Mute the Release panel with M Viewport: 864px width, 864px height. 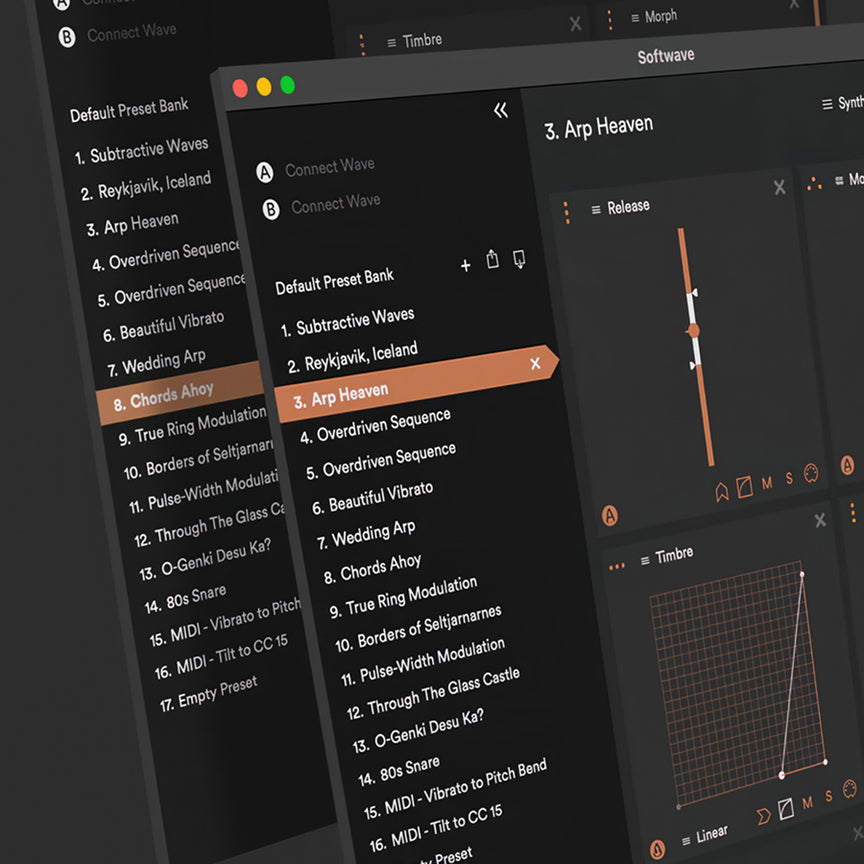pyautogui.click(x=767, y=483)
